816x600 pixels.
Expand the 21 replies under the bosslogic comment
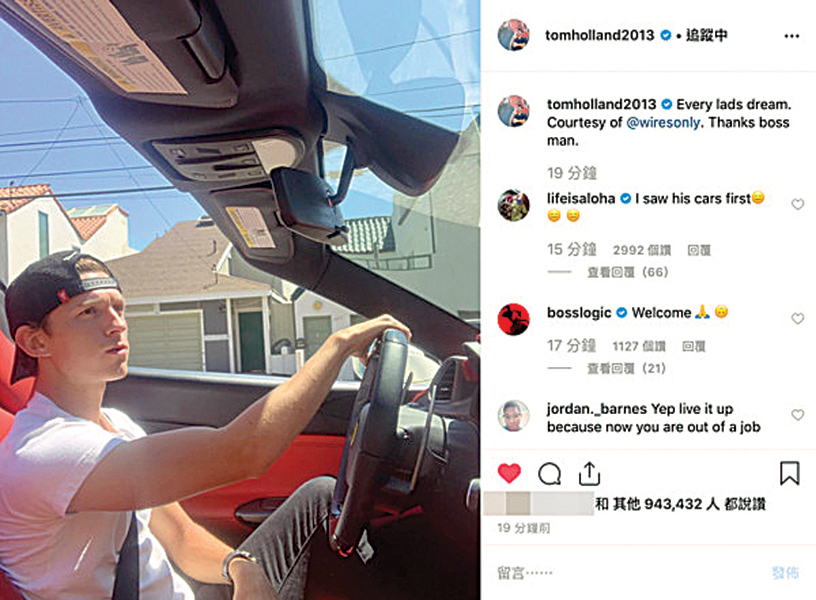pos(627,368)
